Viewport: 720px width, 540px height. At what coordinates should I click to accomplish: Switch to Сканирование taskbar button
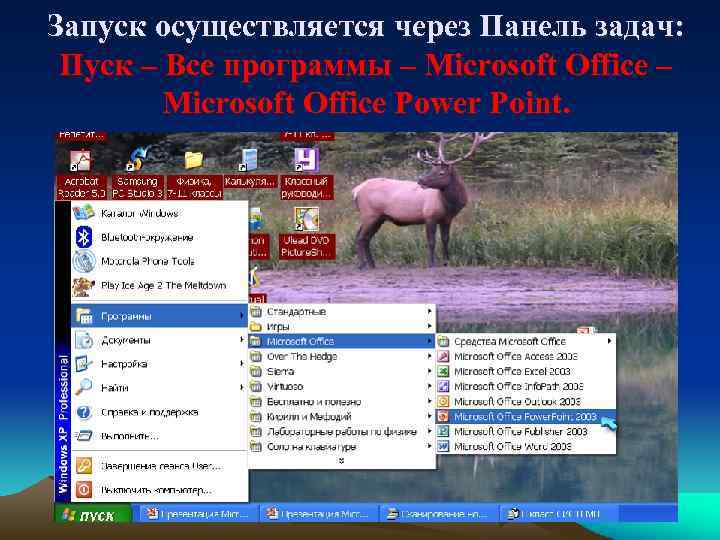coord(438,514)
